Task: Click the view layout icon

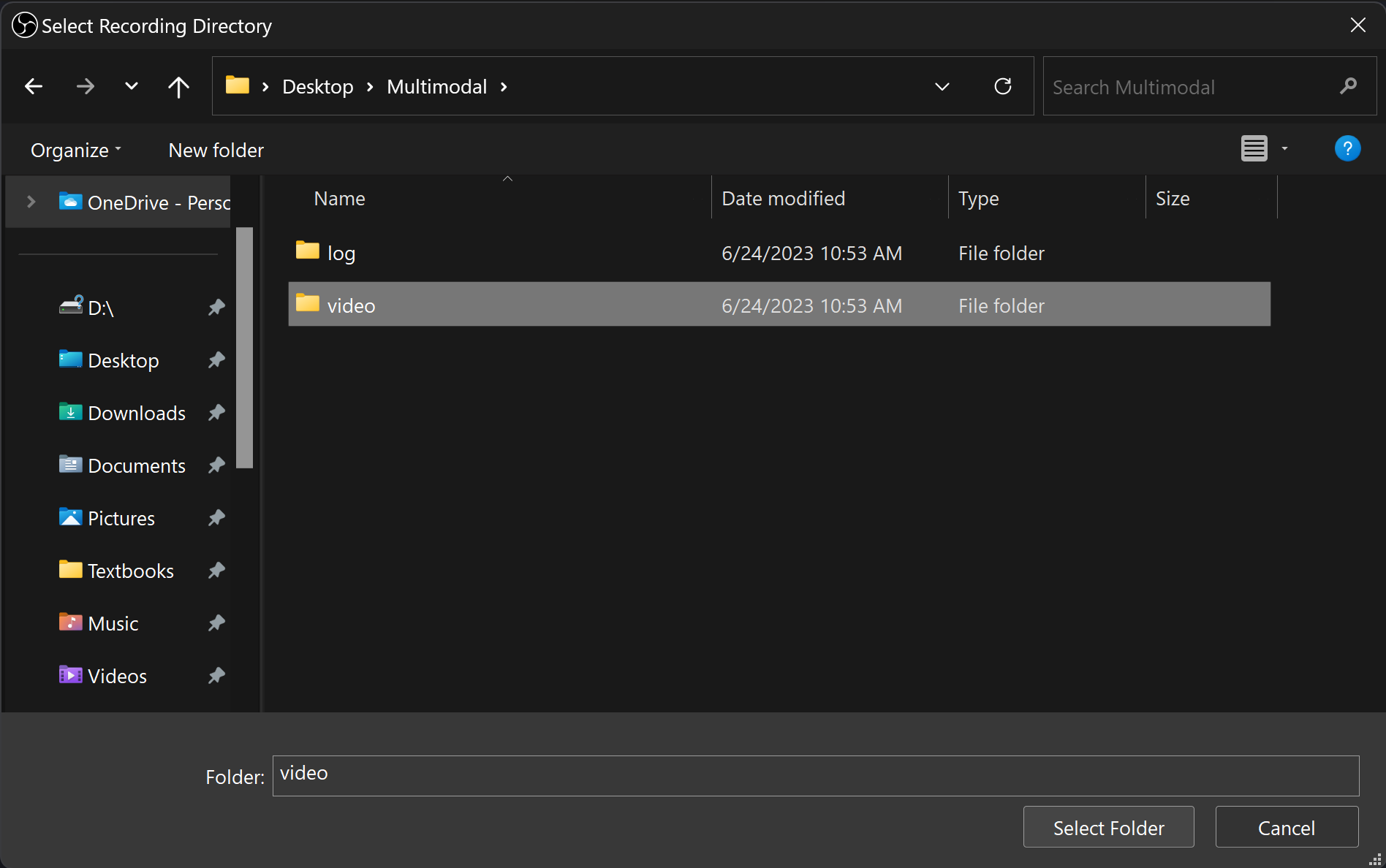Action: (1254, 149)
